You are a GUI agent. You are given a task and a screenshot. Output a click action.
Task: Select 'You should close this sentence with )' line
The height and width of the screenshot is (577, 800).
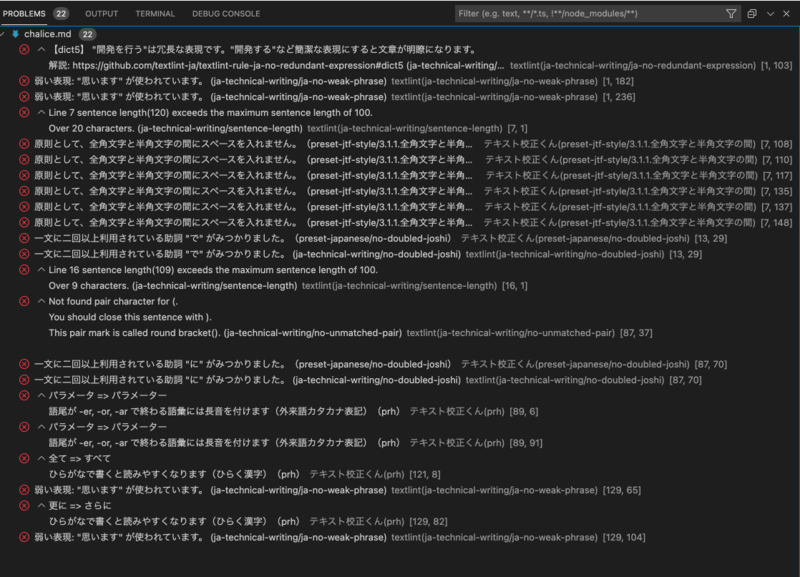(x=130, y=317)
